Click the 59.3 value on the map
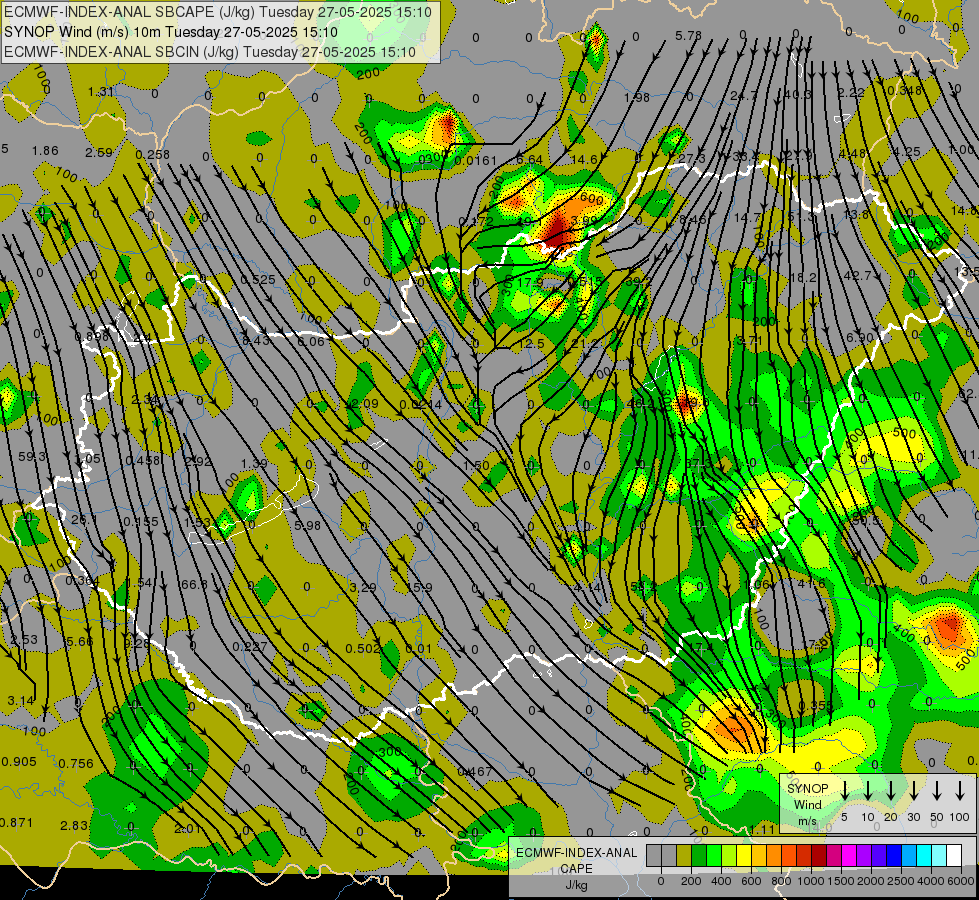The width and height of the screenshot is (979, 900). 32,457
